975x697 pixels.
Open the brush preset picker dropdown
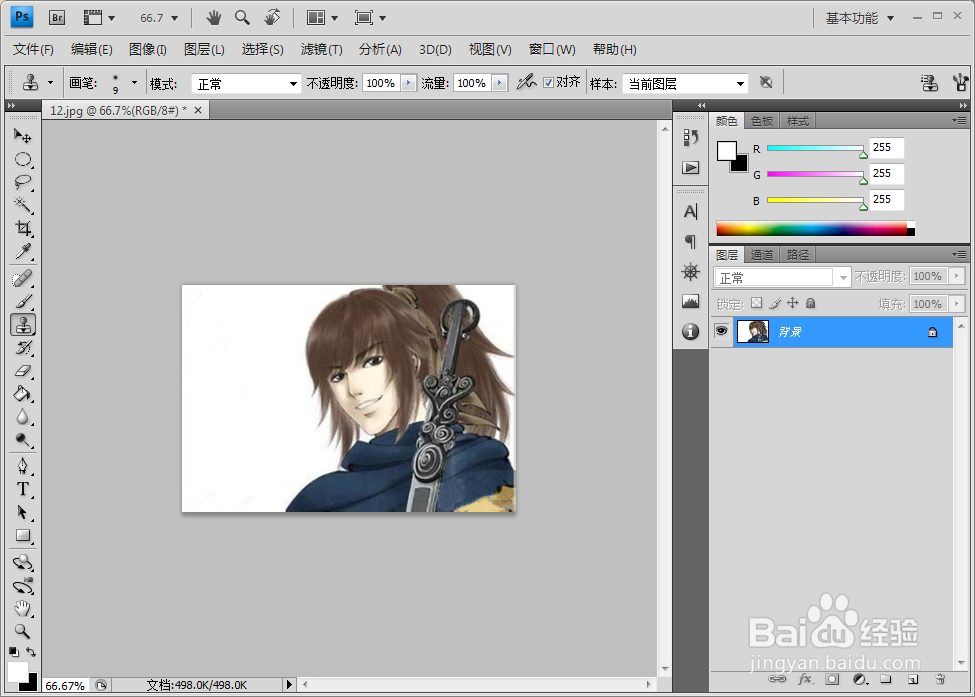(x=134, y=83)
